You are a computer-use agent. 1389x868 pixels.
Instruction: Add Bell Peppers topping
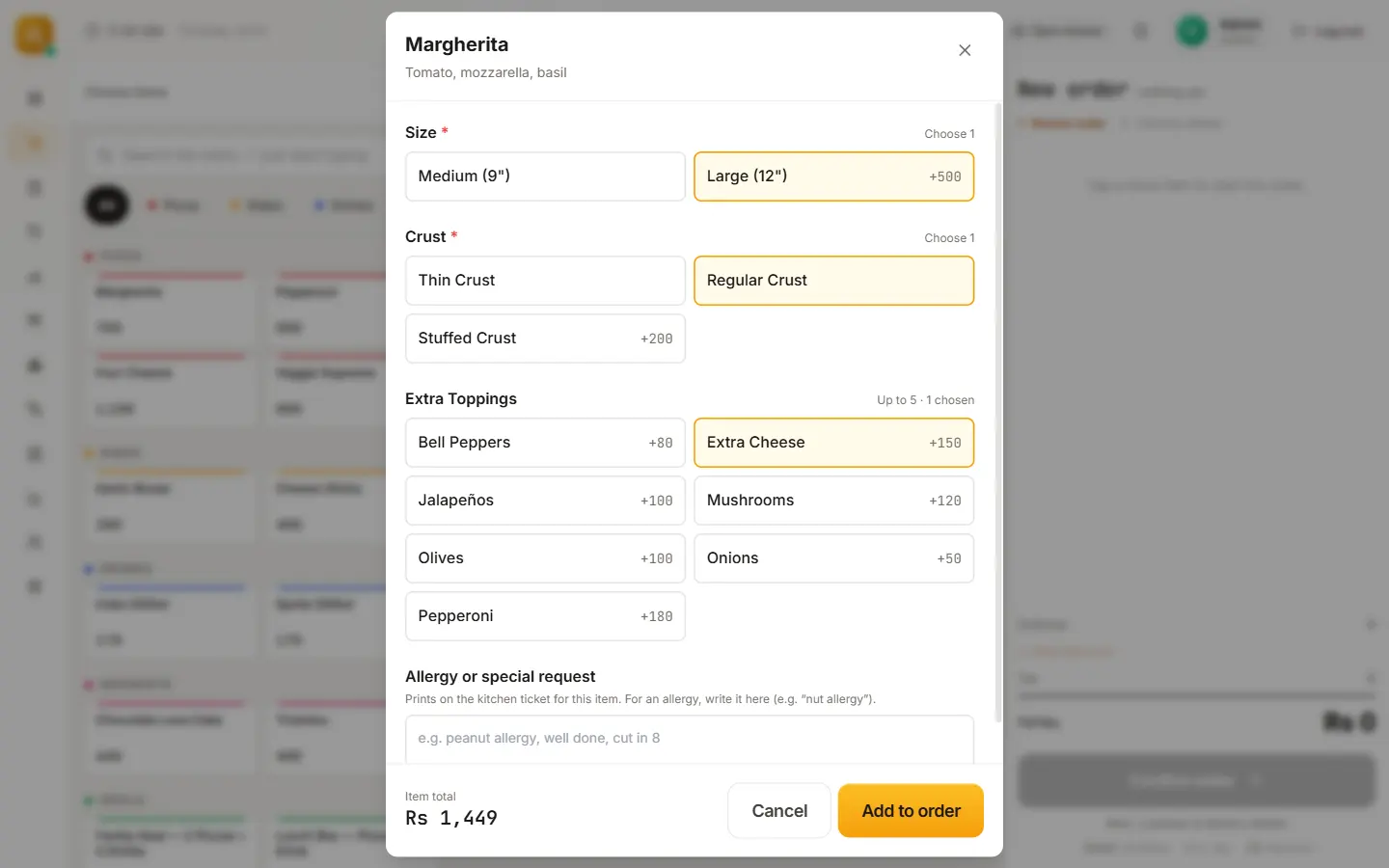click(545, 443)
